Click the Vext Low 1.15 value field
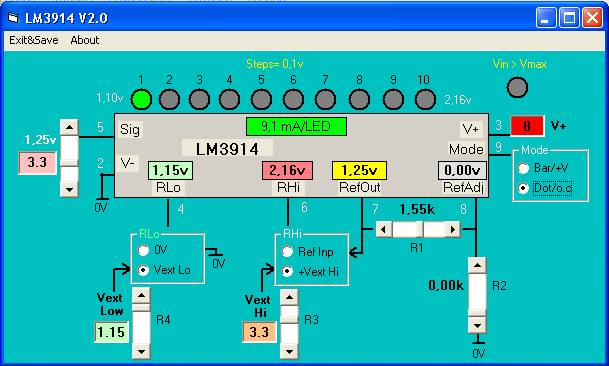 [111, 332]
